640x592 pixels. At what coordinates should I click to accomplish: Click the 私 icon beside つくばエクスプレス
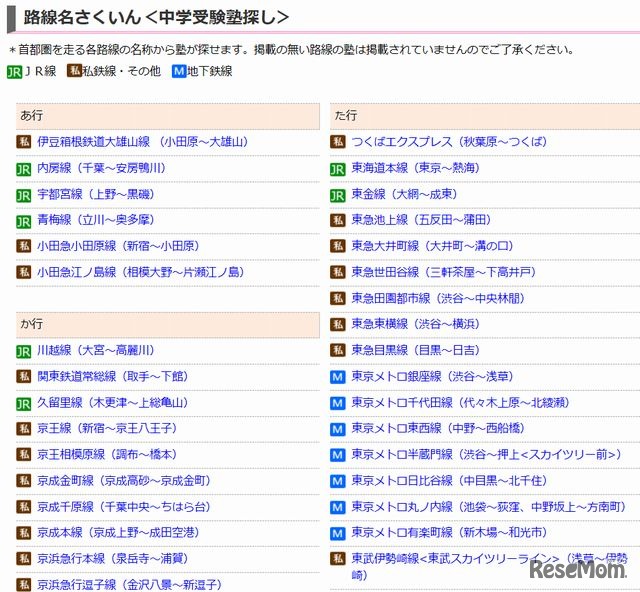tap(338, 142)
